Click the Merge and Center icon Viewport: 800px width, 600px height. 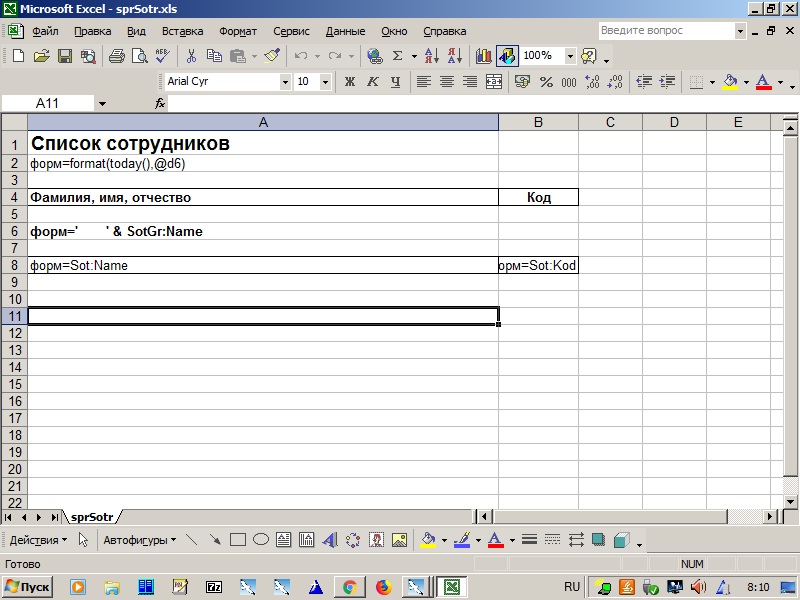click(x=493, y=82)
